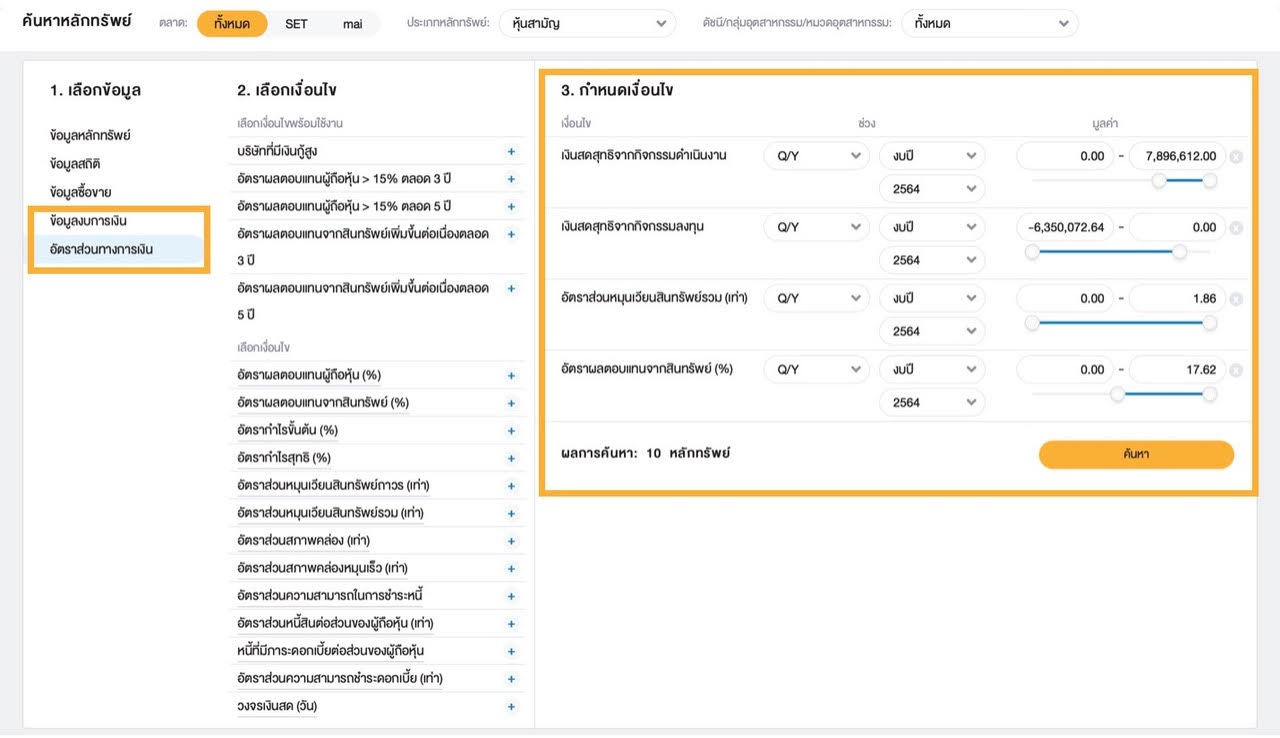The width and height of the screenshot is (1280, 738).
Task: Remove อัตราผลตอบแทนจากสินทรัพย์ (%) condition with x icon
Action: pos(1236,371)
